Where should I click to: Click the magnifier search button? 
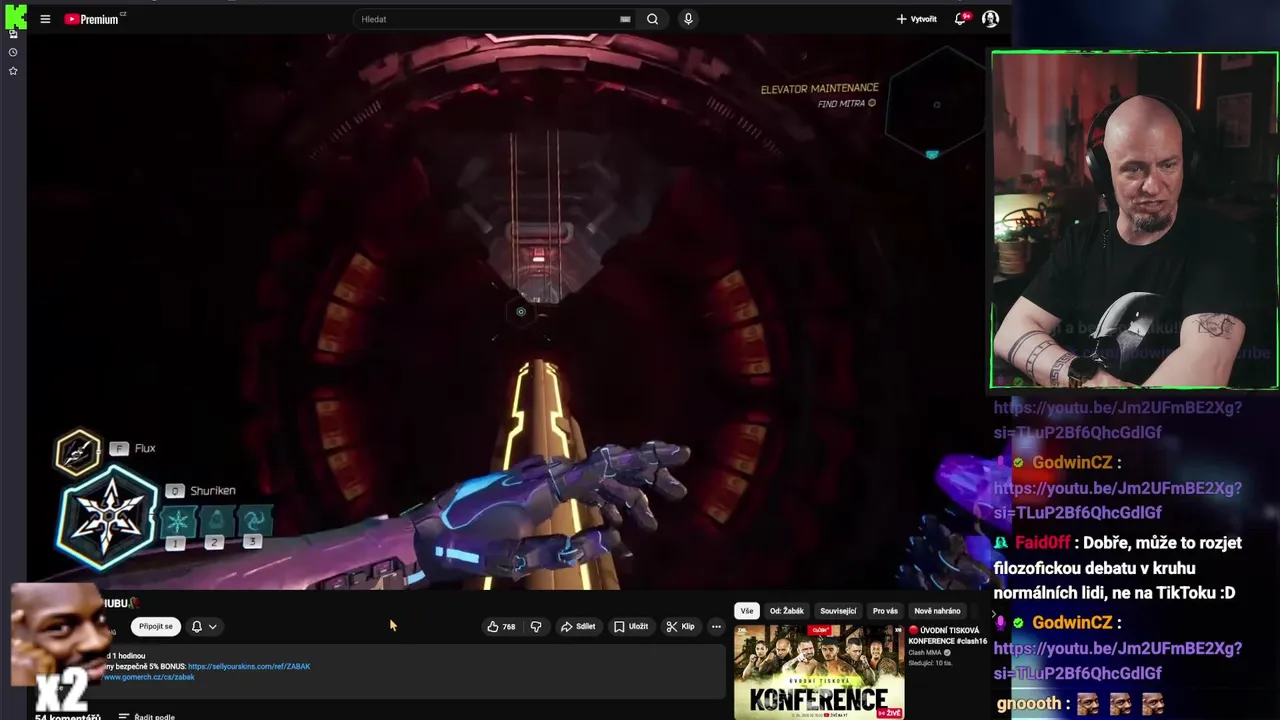pyautogui.click(x=653, y=19)
